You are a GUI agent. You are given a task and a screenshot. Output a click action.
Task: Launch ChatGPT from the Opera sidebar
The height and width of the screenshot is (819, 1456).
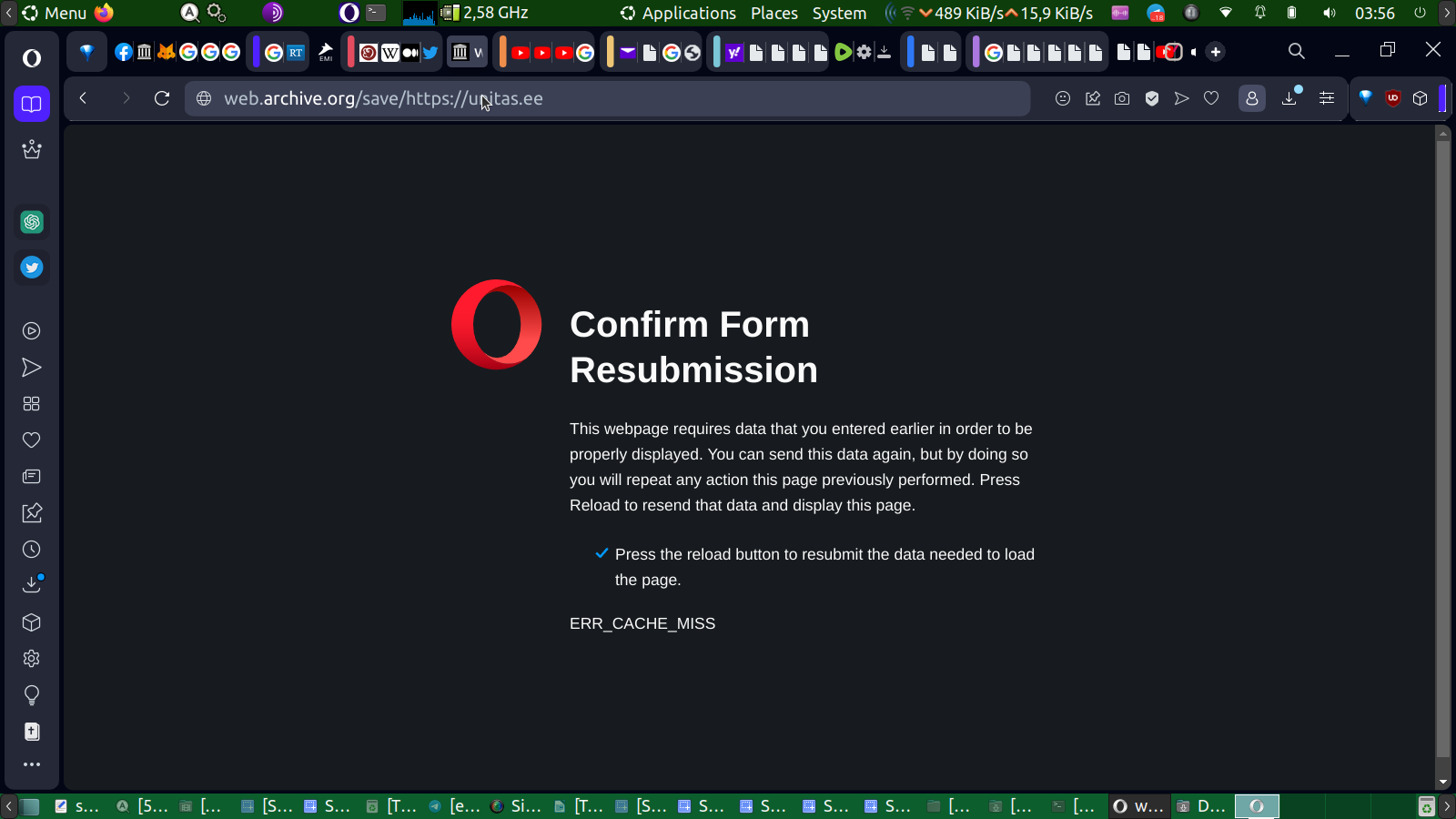click(32, 222)
